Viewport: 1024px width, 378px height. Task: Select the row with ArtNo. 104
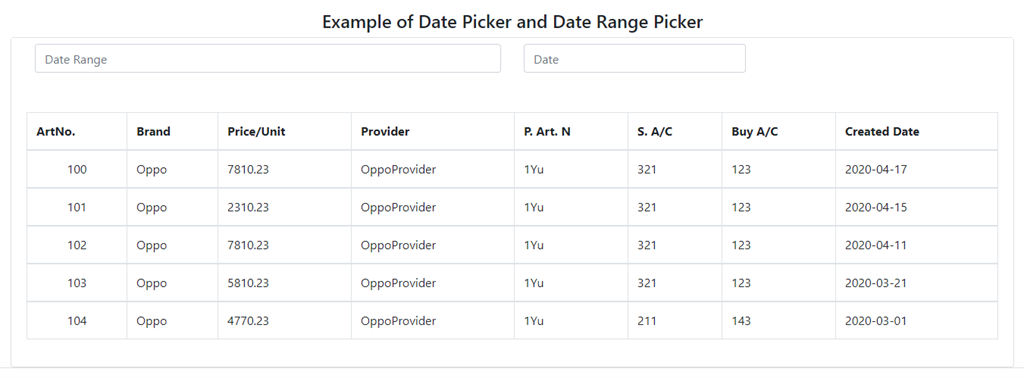click(x=512, y=321)
